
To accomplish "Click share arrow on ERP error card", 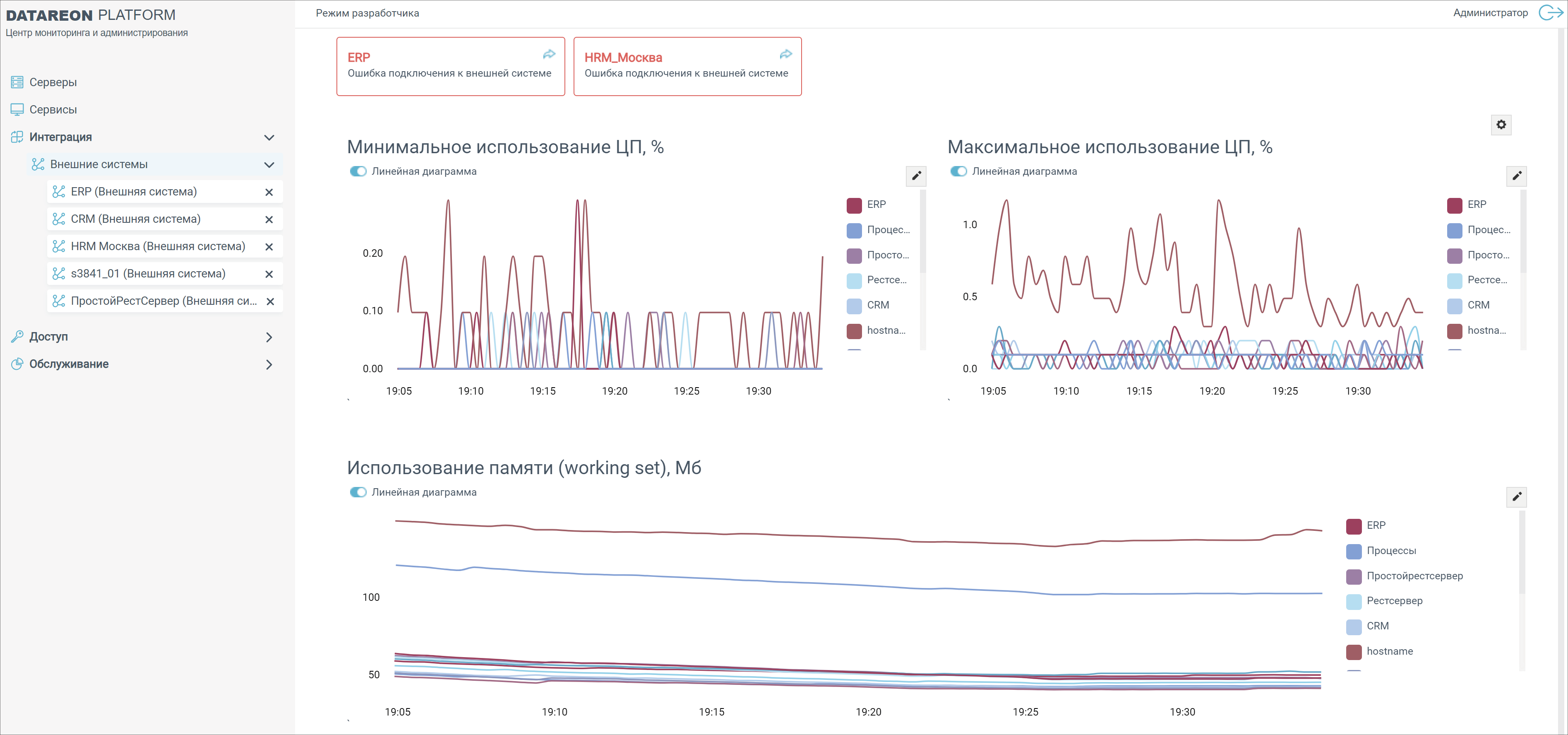I will [549, 55].
